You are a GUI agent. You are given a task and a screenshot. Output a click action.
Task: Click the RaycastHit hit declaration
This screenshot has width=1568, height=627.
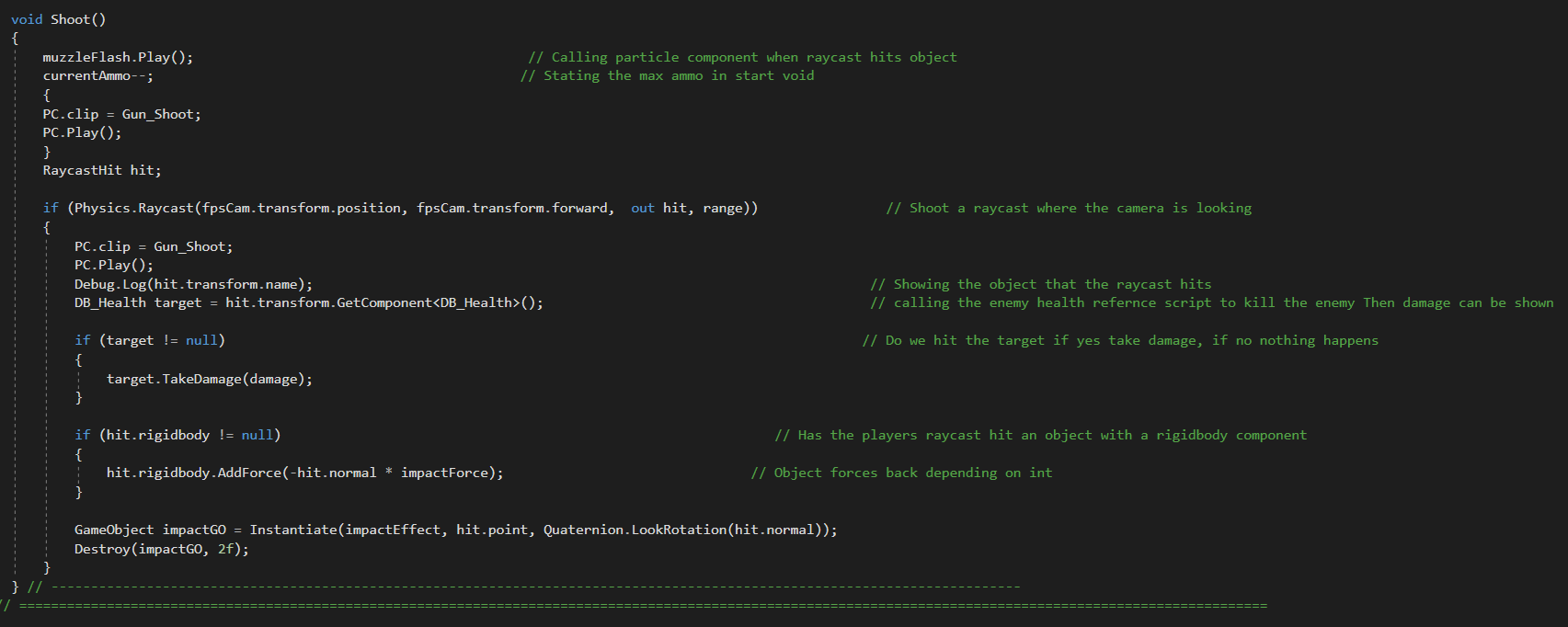pyautogui.click(x=101, y=170)
